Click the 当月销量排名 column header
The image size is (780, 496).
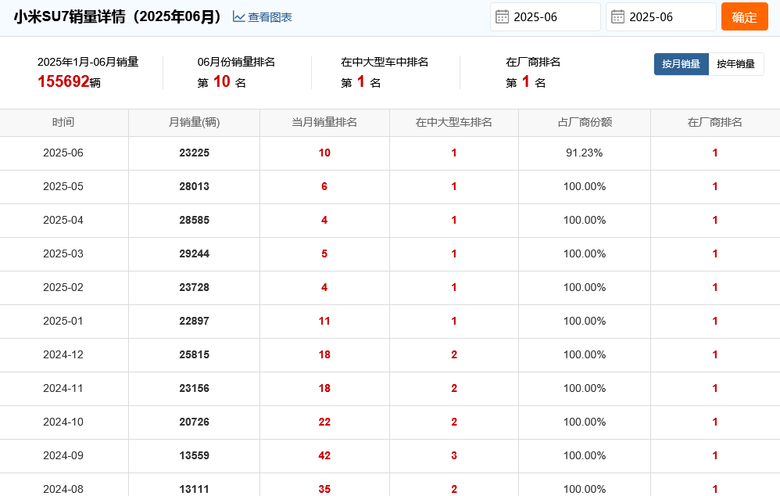point(324,122)
